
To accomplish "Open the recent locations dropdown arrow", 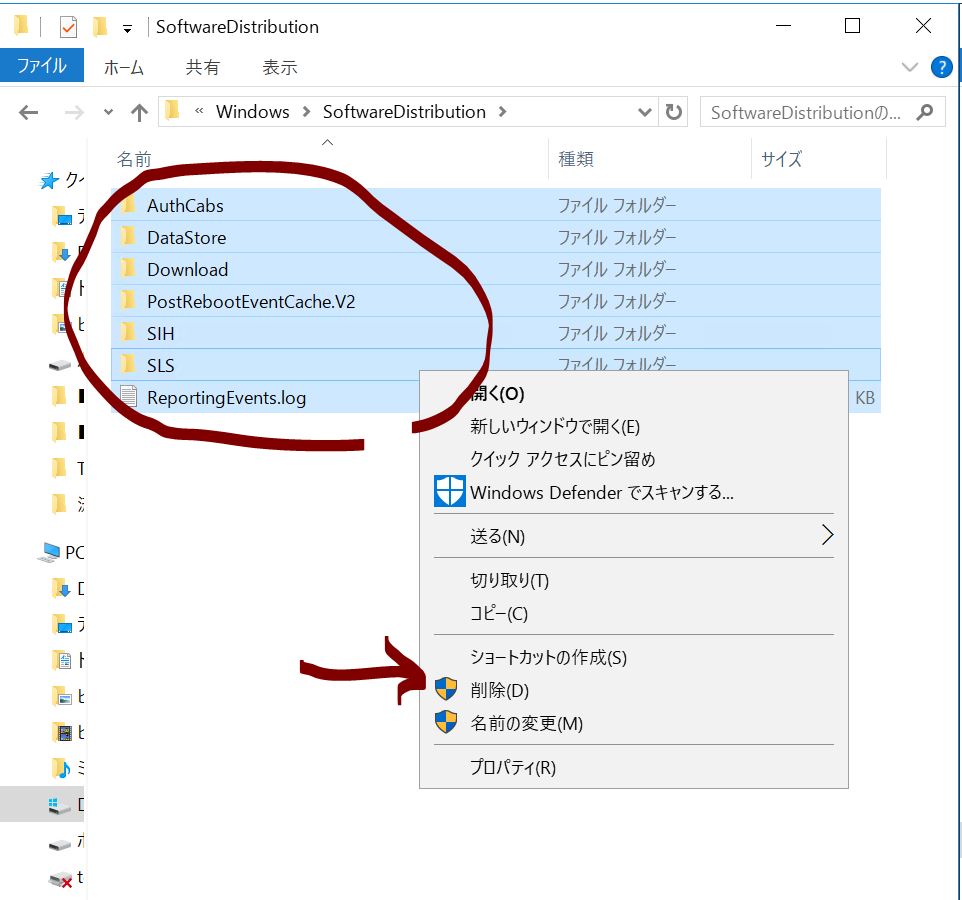I will pyautogui.click(x=108, y=113).
